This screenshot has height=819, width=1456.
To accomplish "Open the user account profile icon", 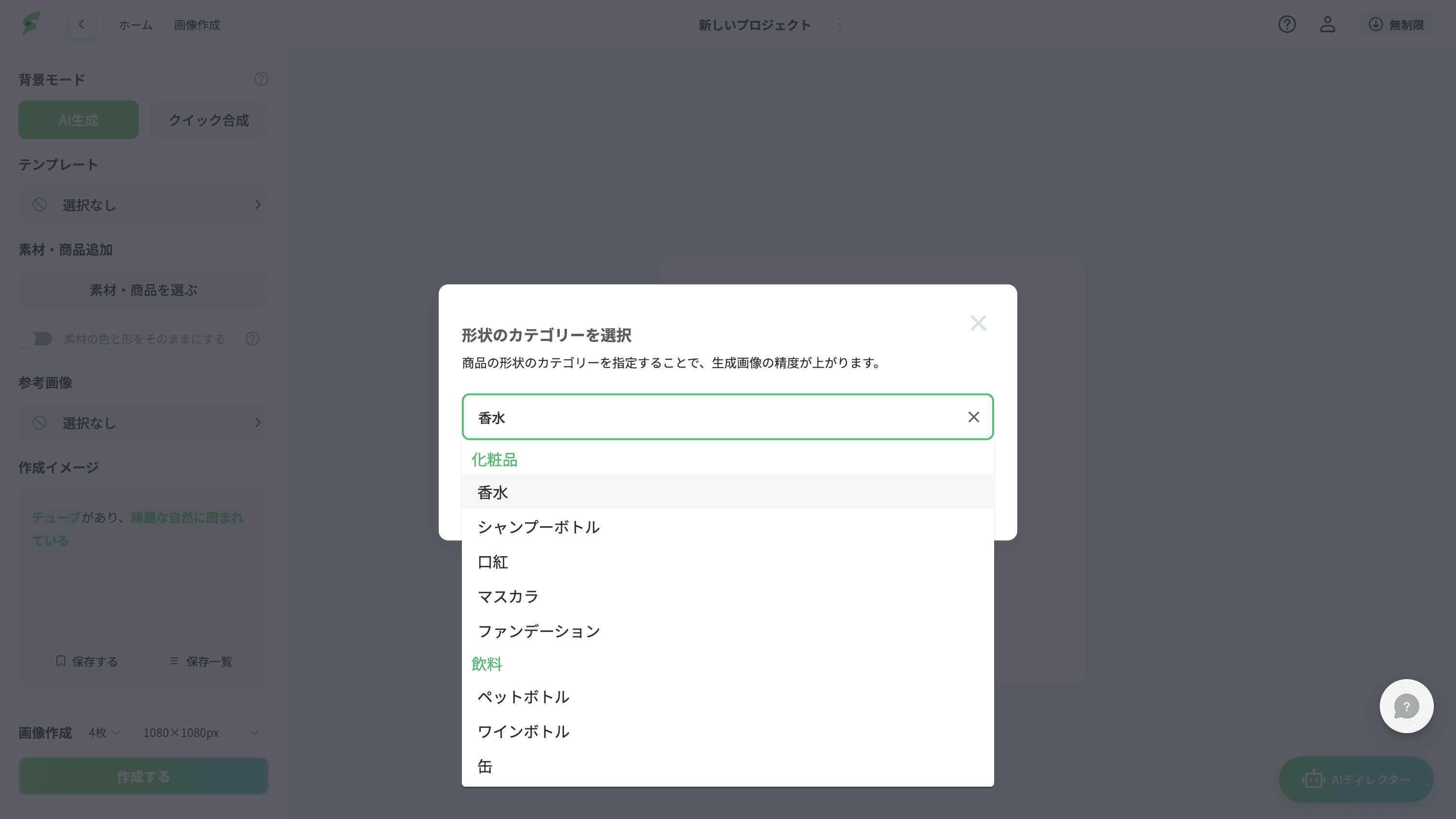I will click(x=1327, y=24).
